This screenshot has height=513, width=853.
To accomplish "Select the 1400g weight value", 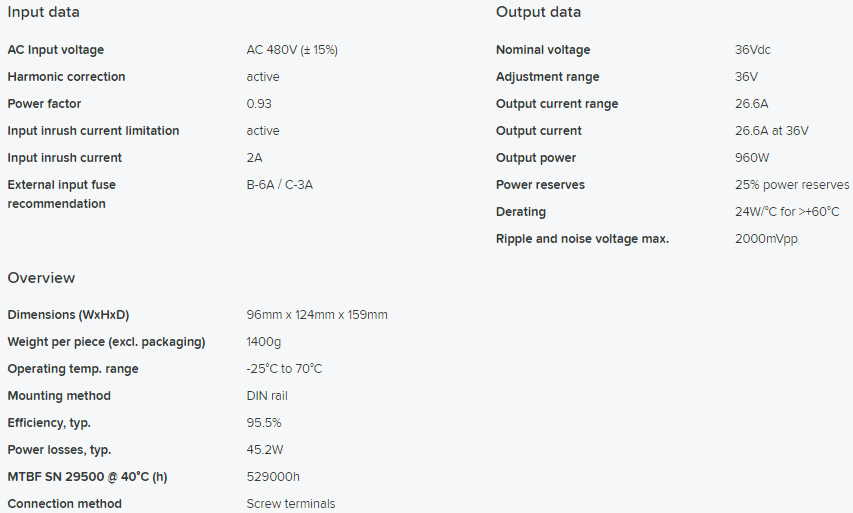I will point(264,342).
